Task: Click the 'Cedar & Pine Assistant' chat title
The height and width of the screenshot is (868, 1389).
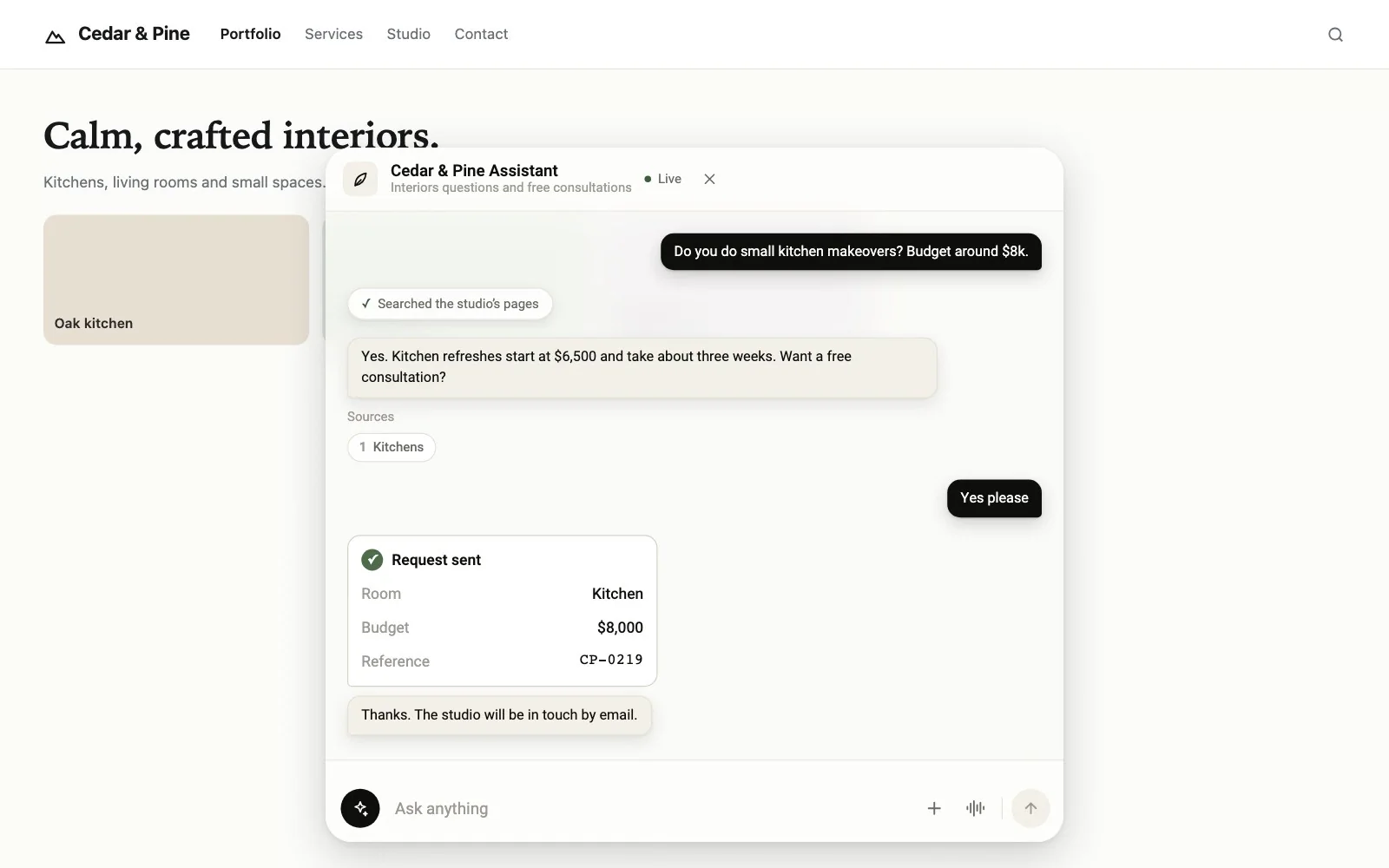Action: (474, 171)
